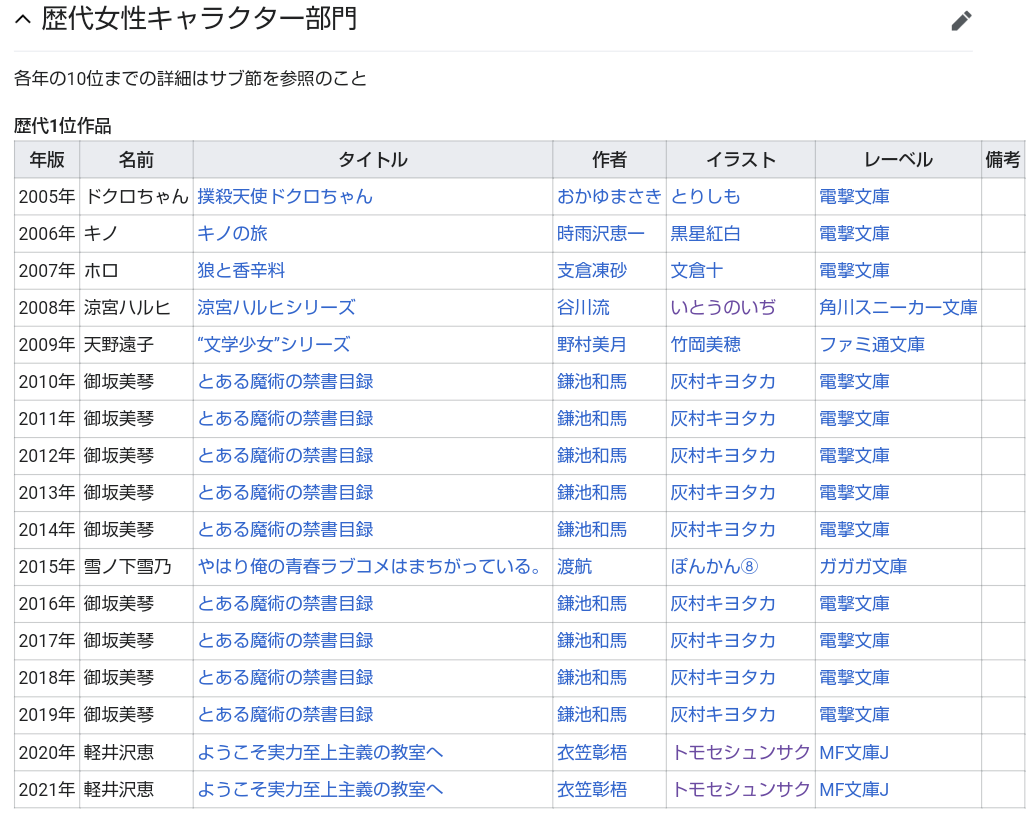This screenshot has width=1031, height=822.
Task: Click the illustrator いとうのいぢ link
Action: 722,308
